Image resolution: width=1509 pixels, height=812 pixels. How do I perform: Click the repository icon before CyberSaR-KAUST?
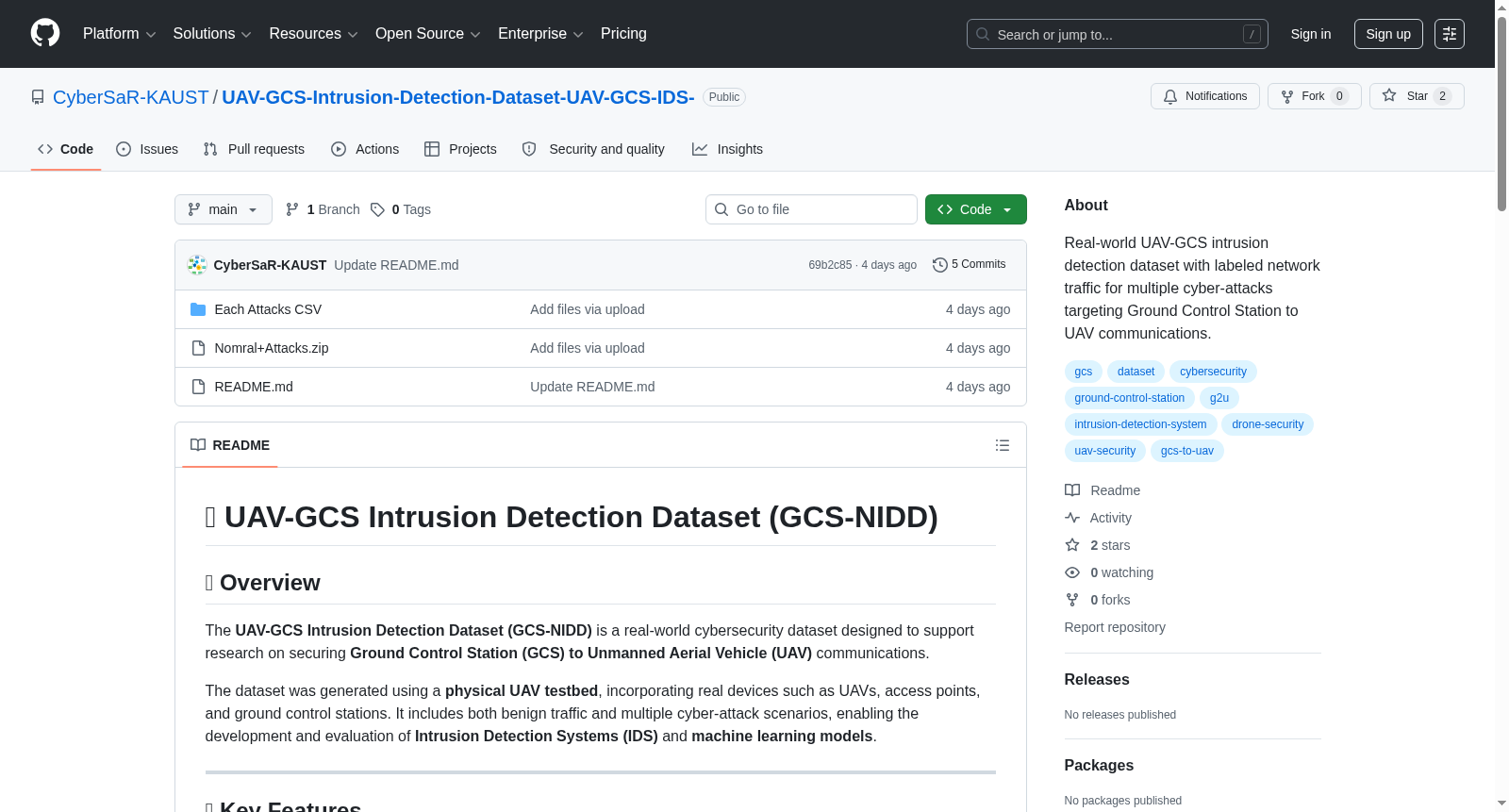click(x=38, y=97)
